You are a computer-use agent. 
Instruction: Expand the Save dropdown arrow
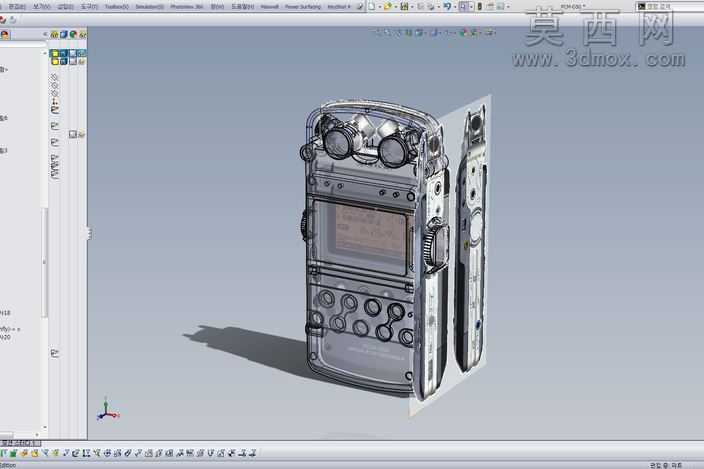pyautogui.click(x=412, y=7)
